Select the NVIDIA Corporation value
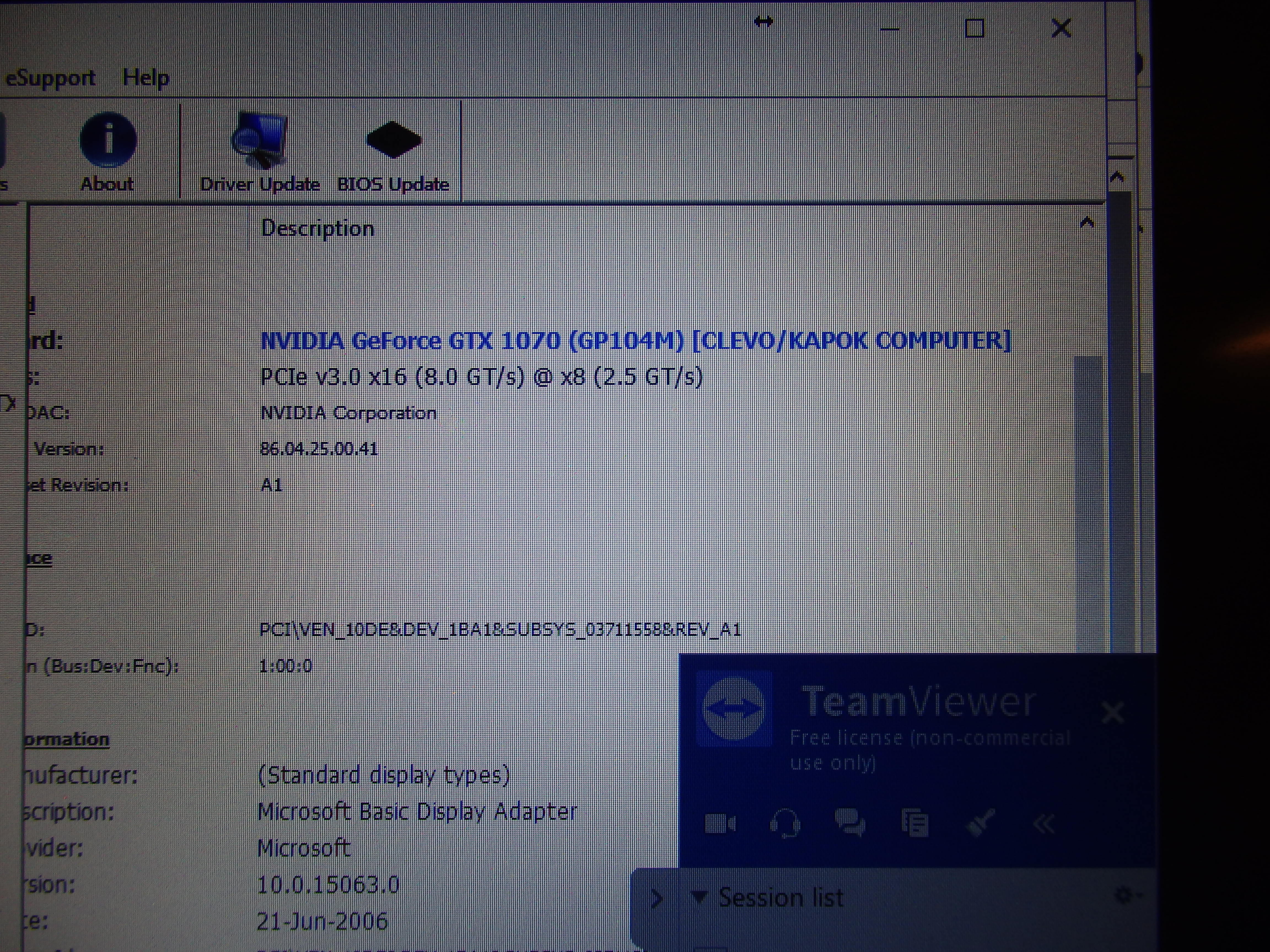Image resolution: width=1270 pixels, height=952 pixels. pyautogui.click(x=348, y=413)
